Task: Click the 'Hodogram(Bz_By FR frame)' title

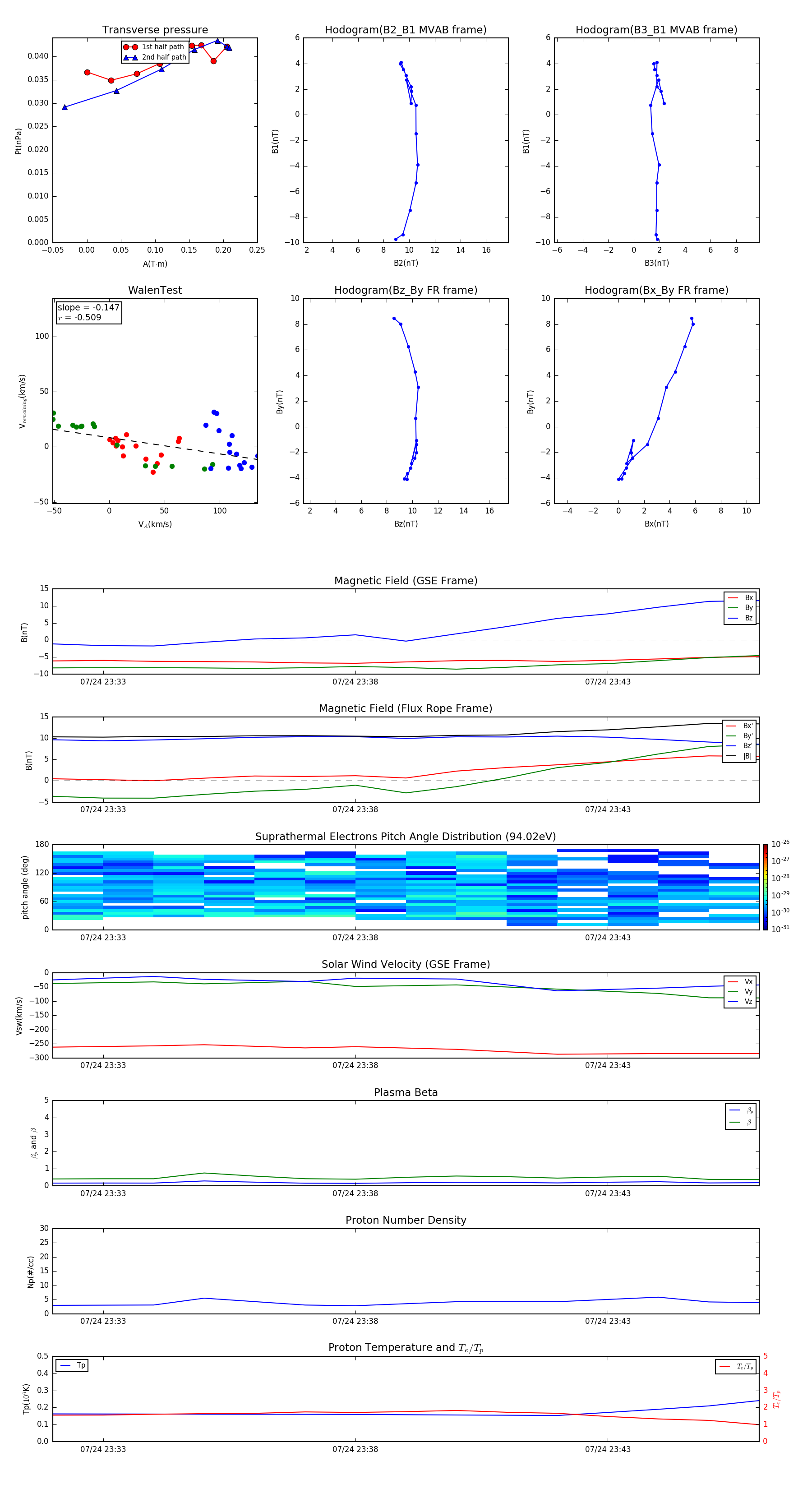Action: (x=406, y=290)
